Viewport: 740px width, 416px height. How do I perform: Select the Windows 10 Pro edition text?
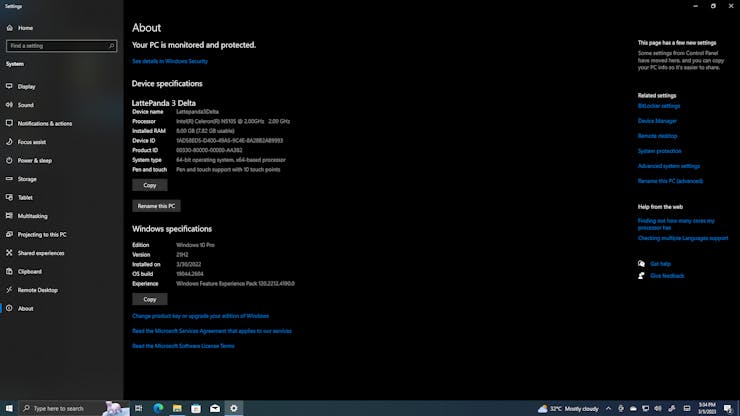[x=195, y=245]
